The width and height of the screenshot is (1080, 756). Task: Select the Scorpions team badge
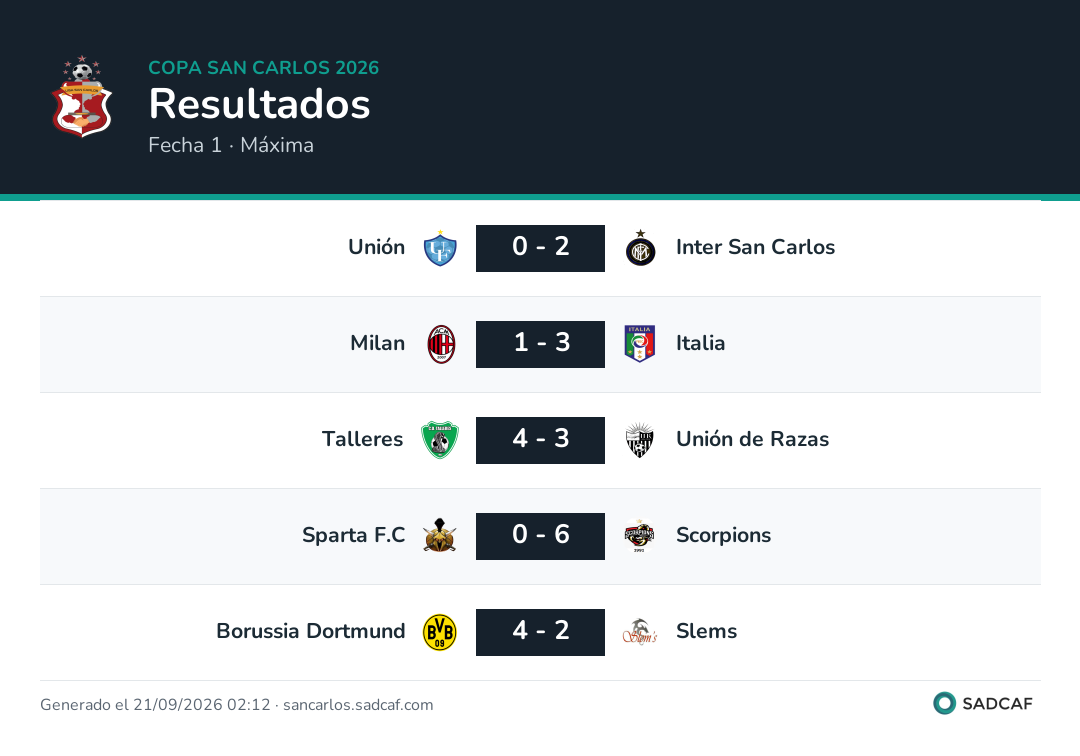640,536
